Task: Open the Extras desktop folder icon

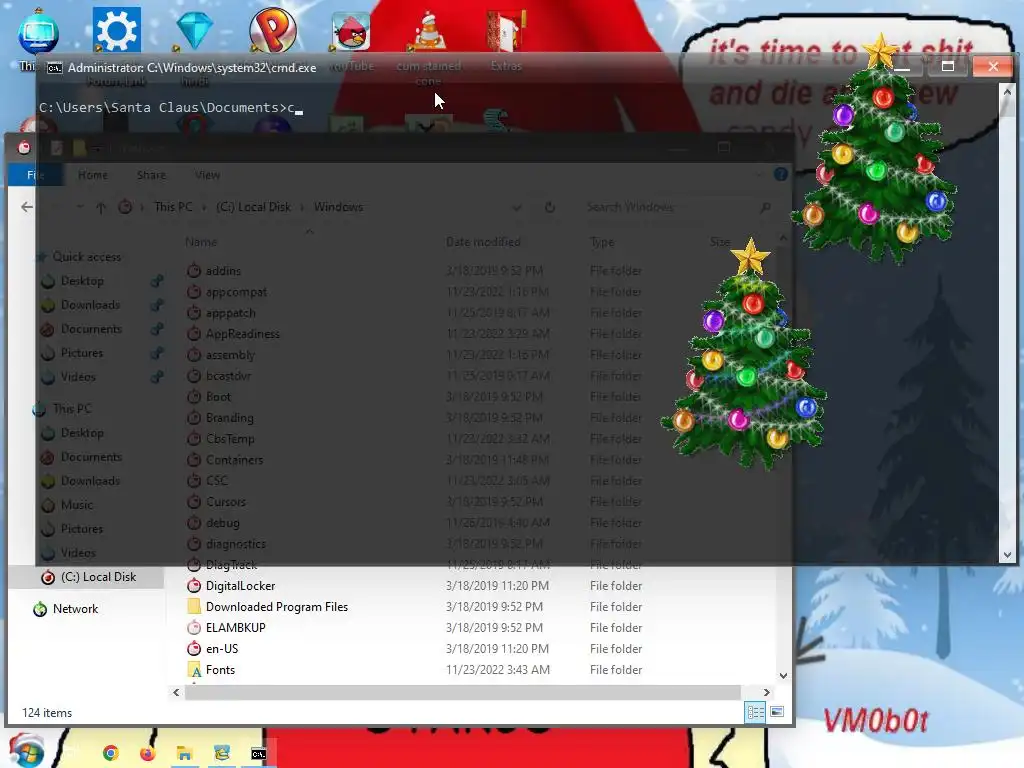Action: point(506,31)
